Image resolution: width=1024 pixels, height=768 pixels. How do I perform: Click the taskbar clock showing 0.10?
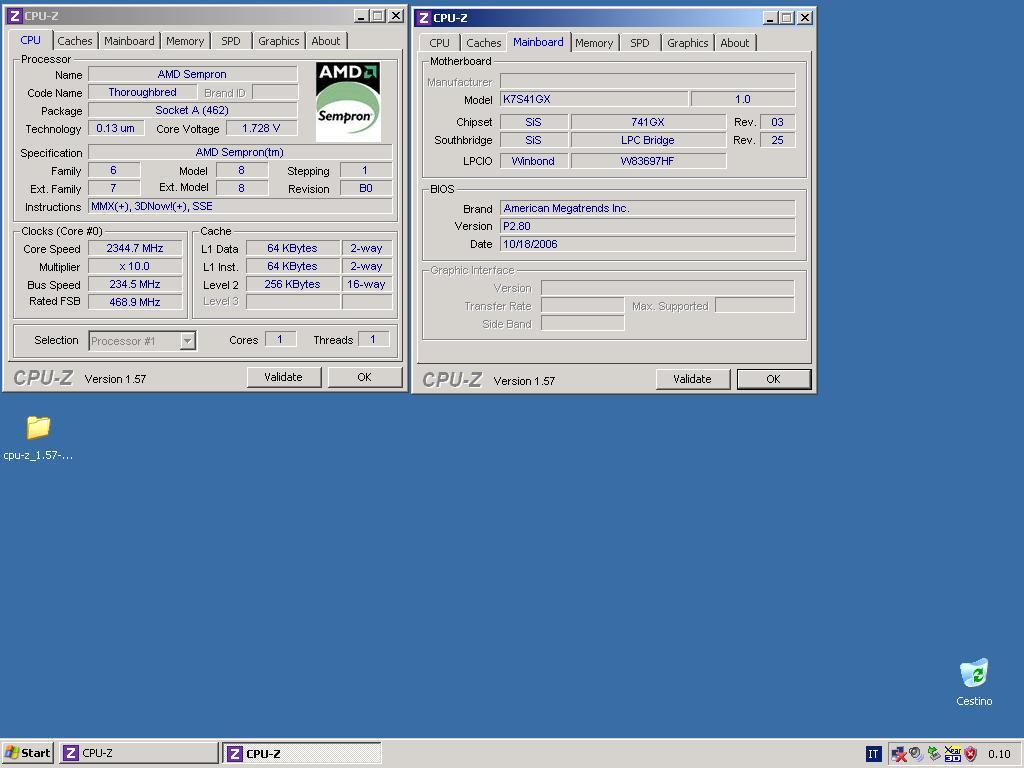(999, 754)
